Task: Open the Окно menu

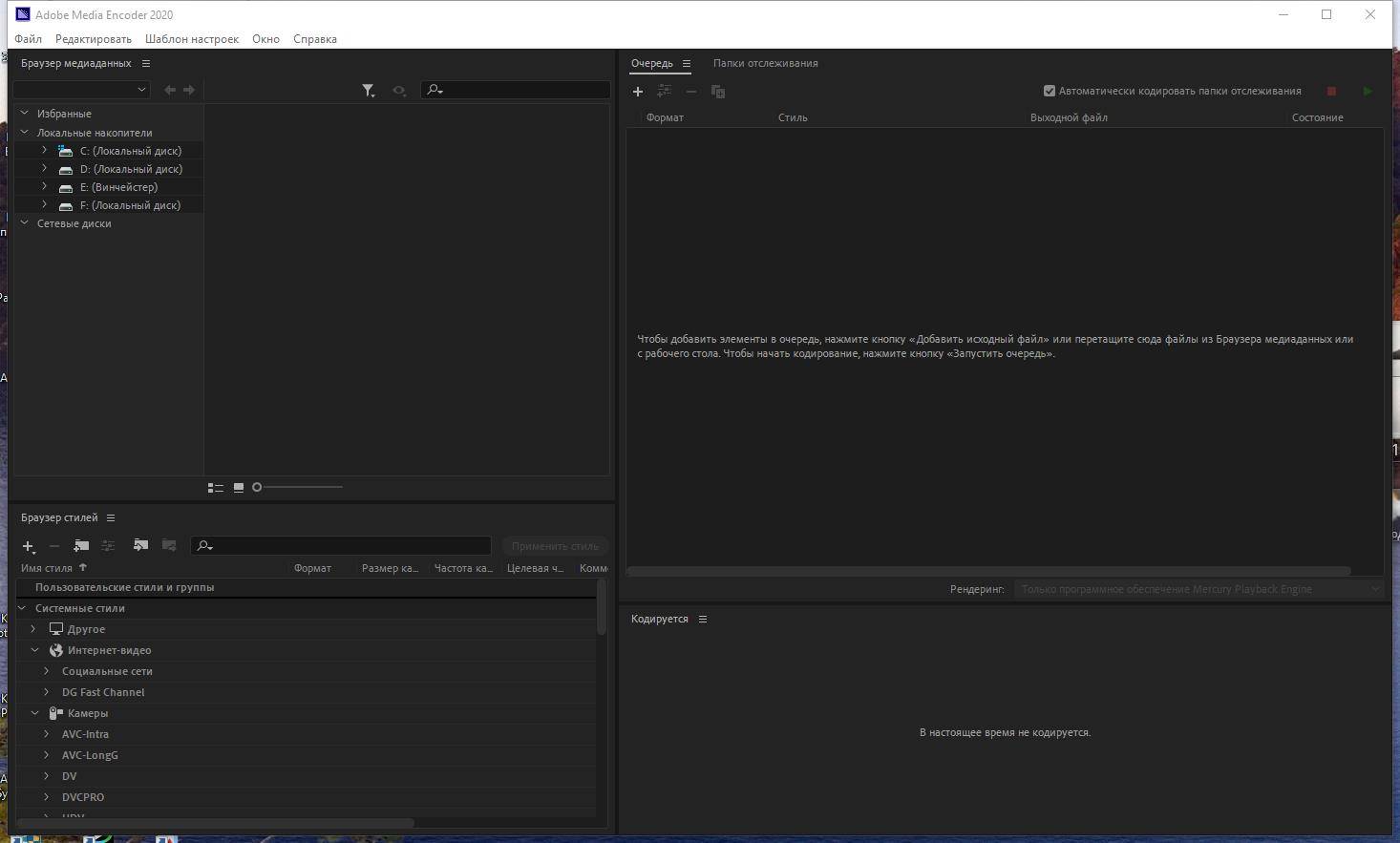Action: click(265, 39)
